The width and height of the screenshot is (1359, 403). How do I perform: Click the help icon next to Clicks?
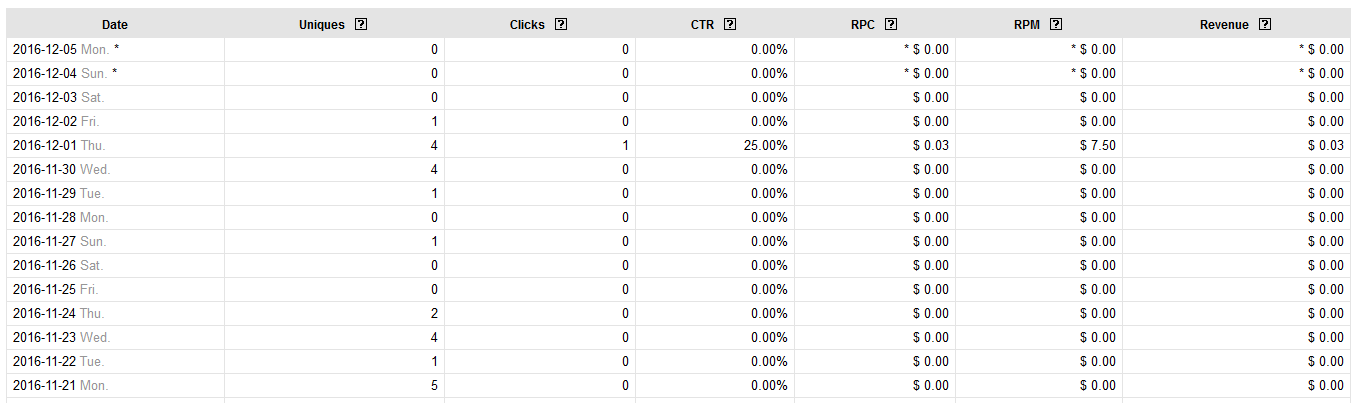561,24
